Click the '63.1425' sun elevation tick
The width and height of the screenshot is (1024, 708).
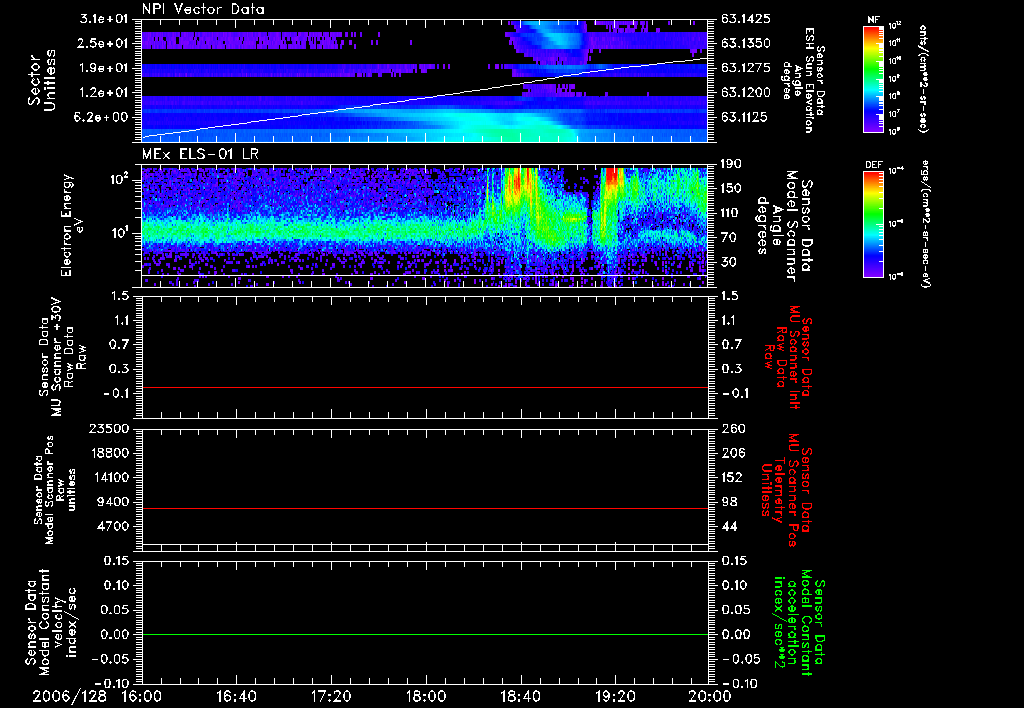(745, 19)
